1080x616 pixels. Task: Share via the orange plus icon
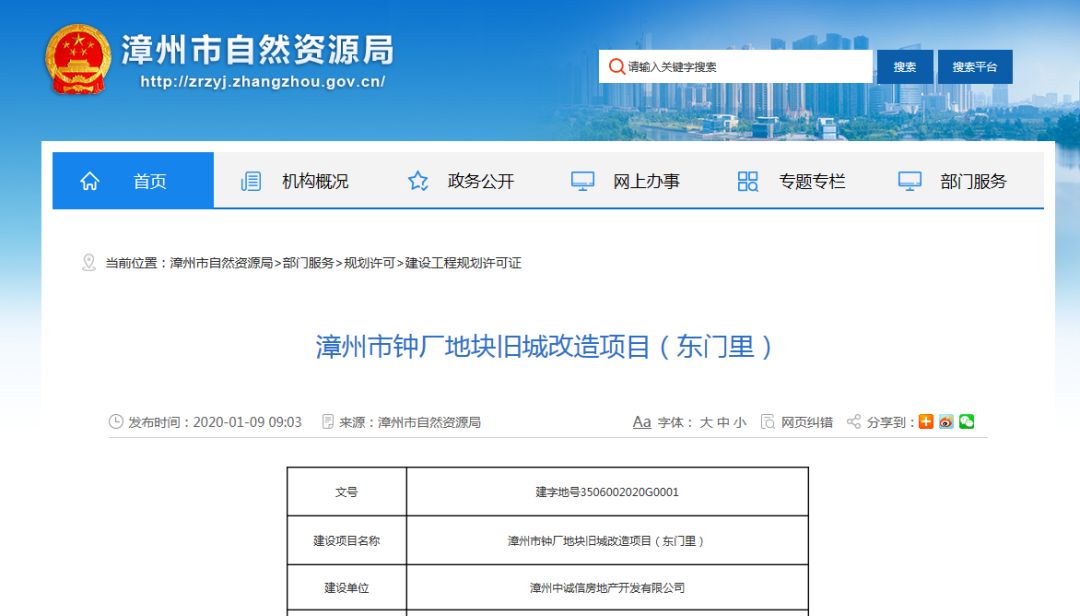(x=926, y=422)
